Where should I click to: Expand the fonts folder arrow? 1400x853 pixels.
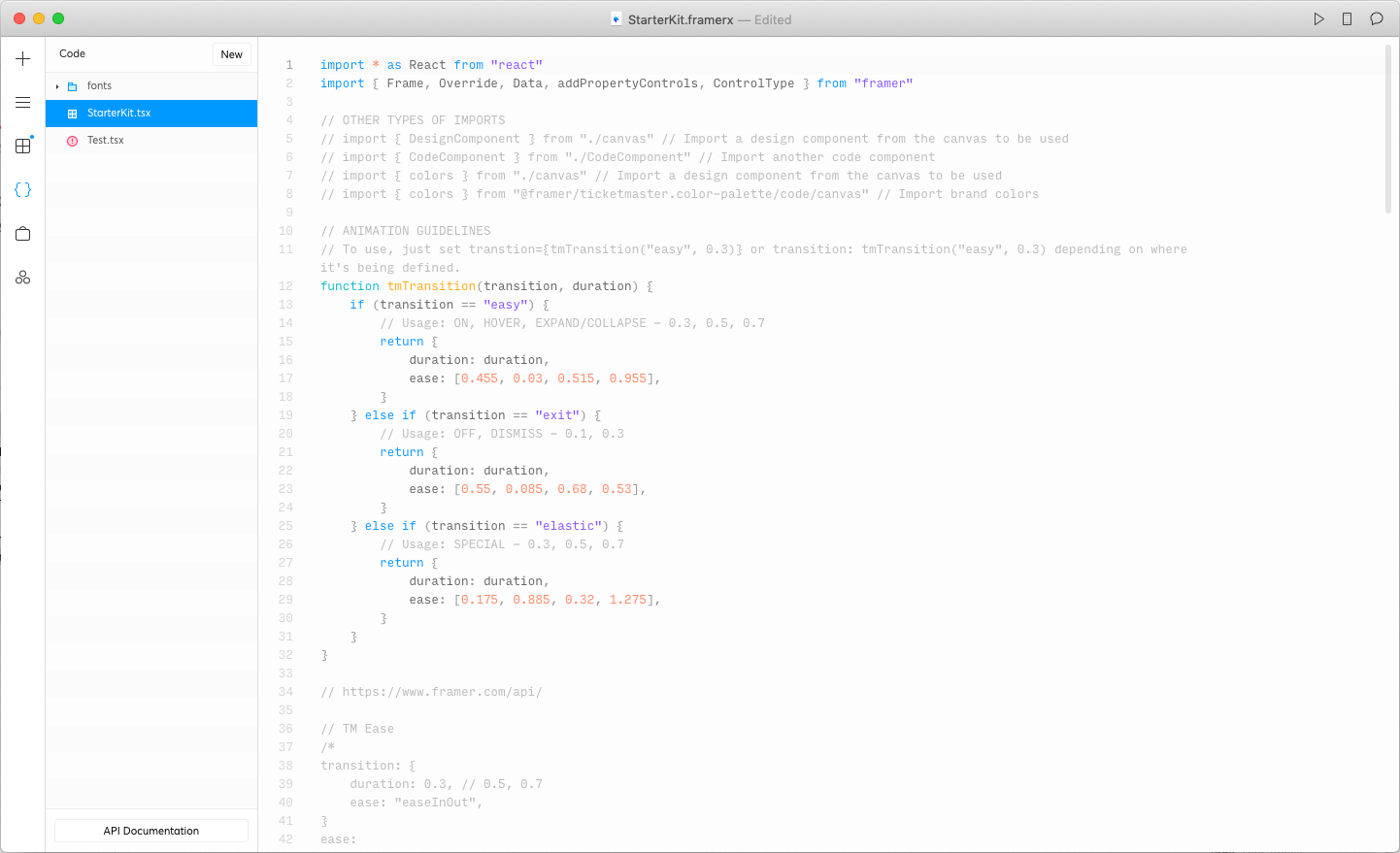[57, 86]
